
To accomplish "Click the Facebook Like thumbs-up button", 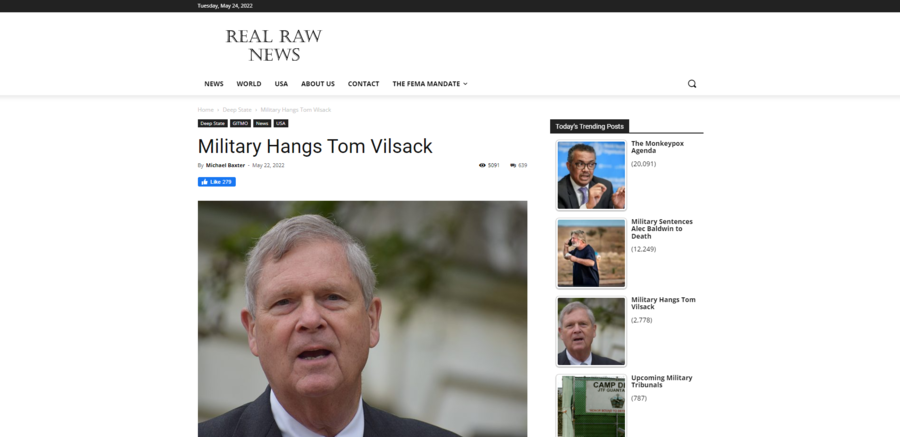I will (x=216, y=182).
